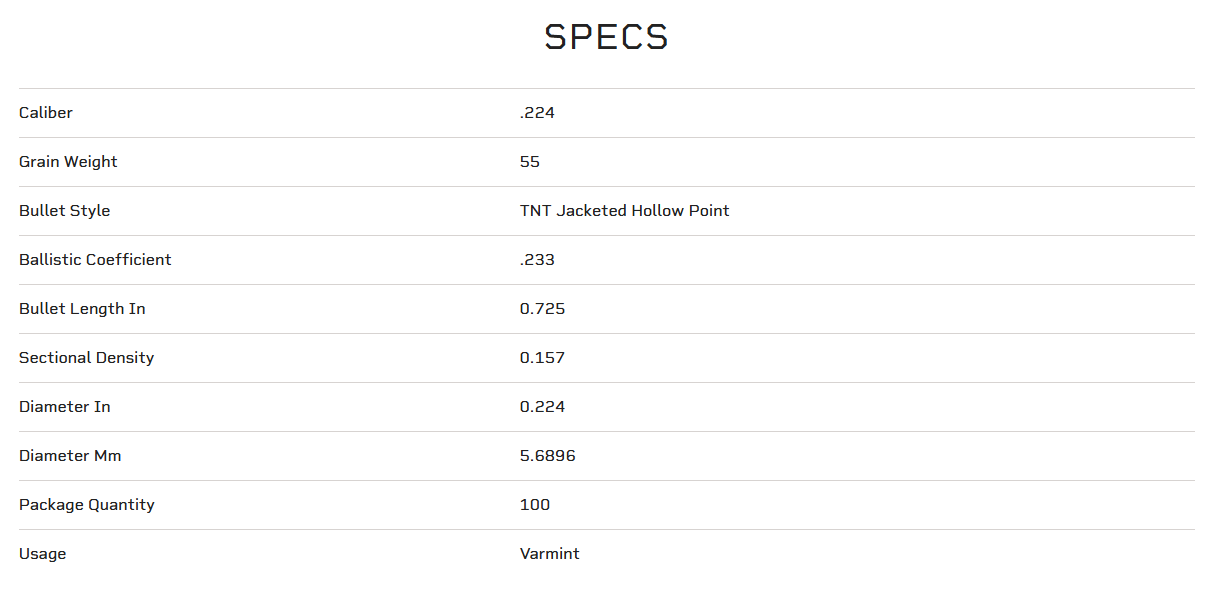This screenshot has height=590, width=1209.
Task: Click the Sectional Density label
Action: (87, 358)
